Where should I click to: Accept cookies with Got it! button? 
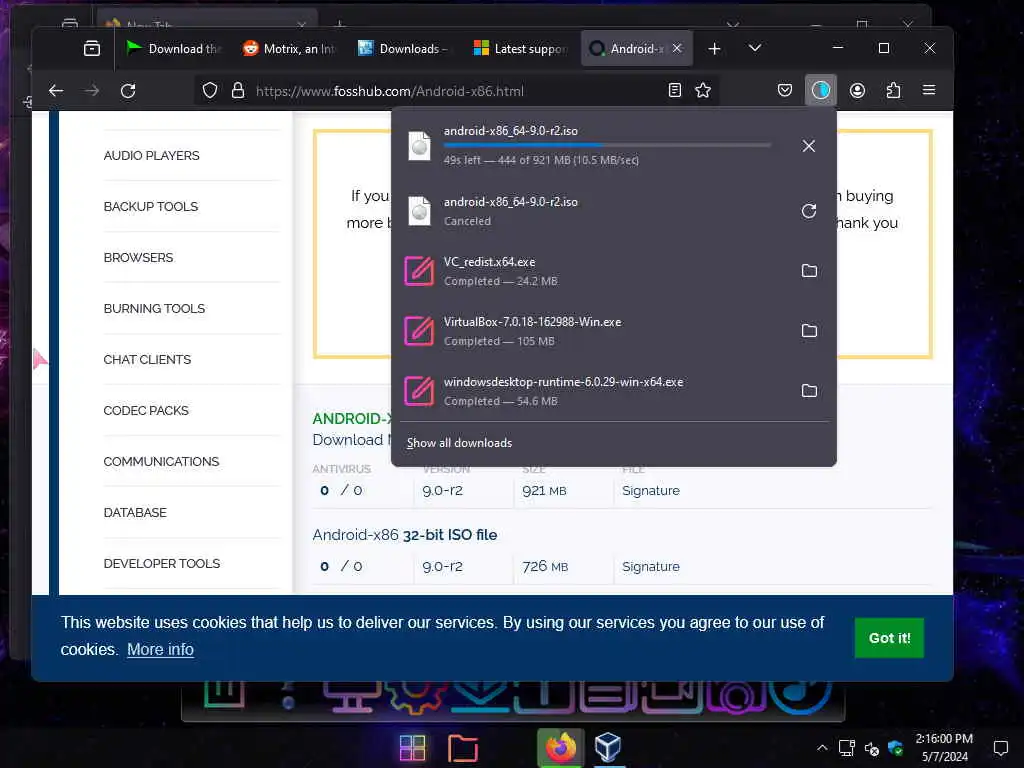click(x=889, y=638)
